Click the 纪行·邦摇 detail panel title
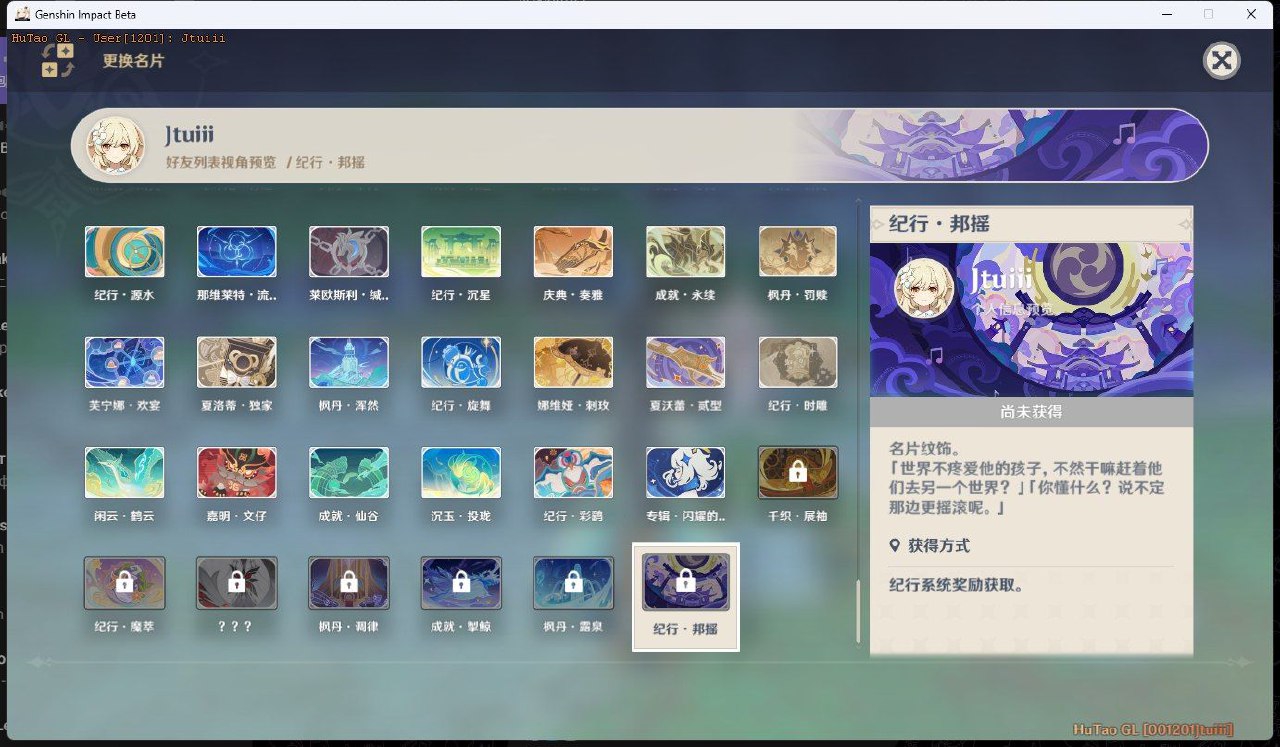 tap(939, 224)
